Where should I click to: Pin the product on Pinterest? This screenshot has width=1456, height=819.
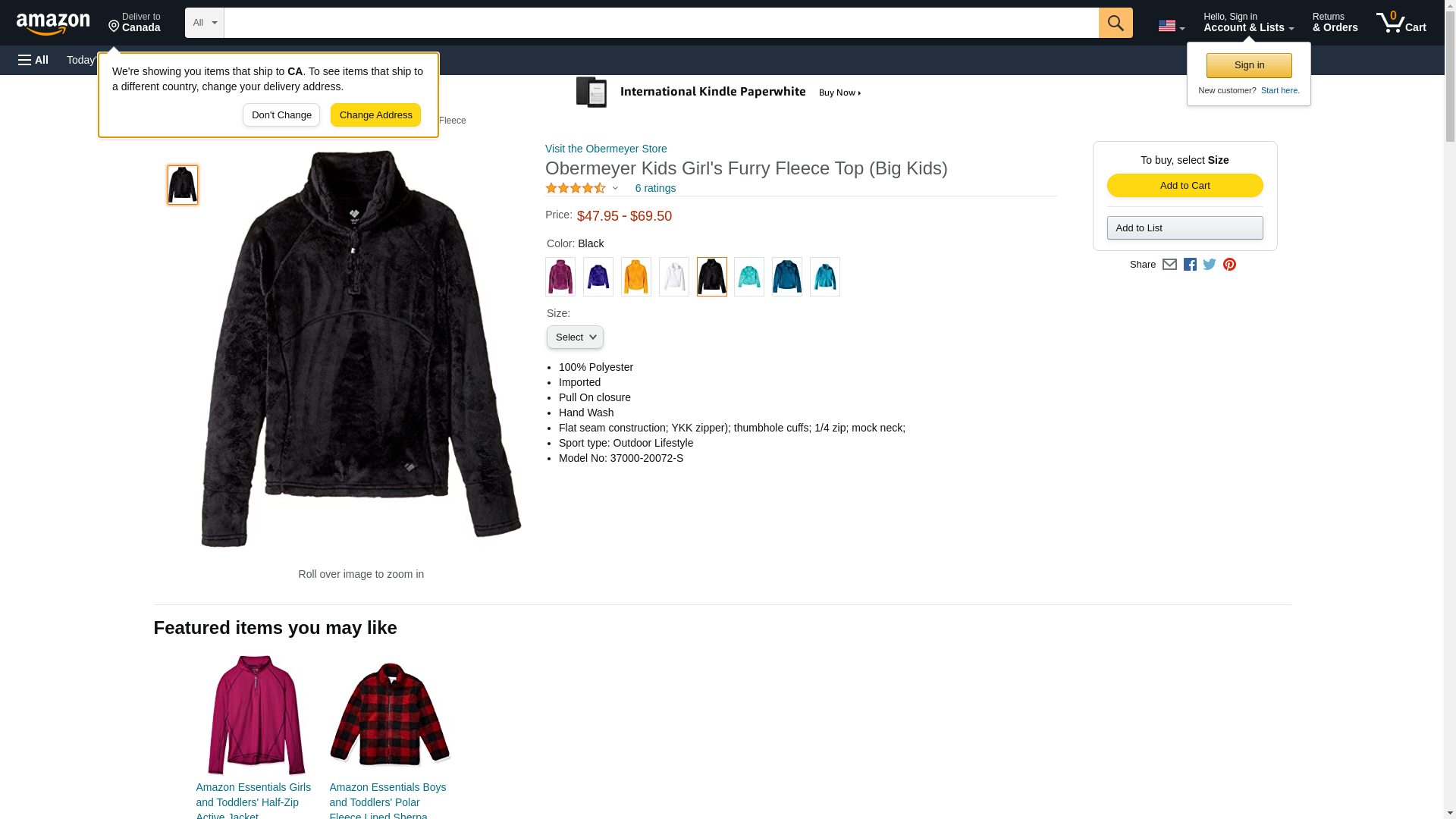tap(1229, 265)
